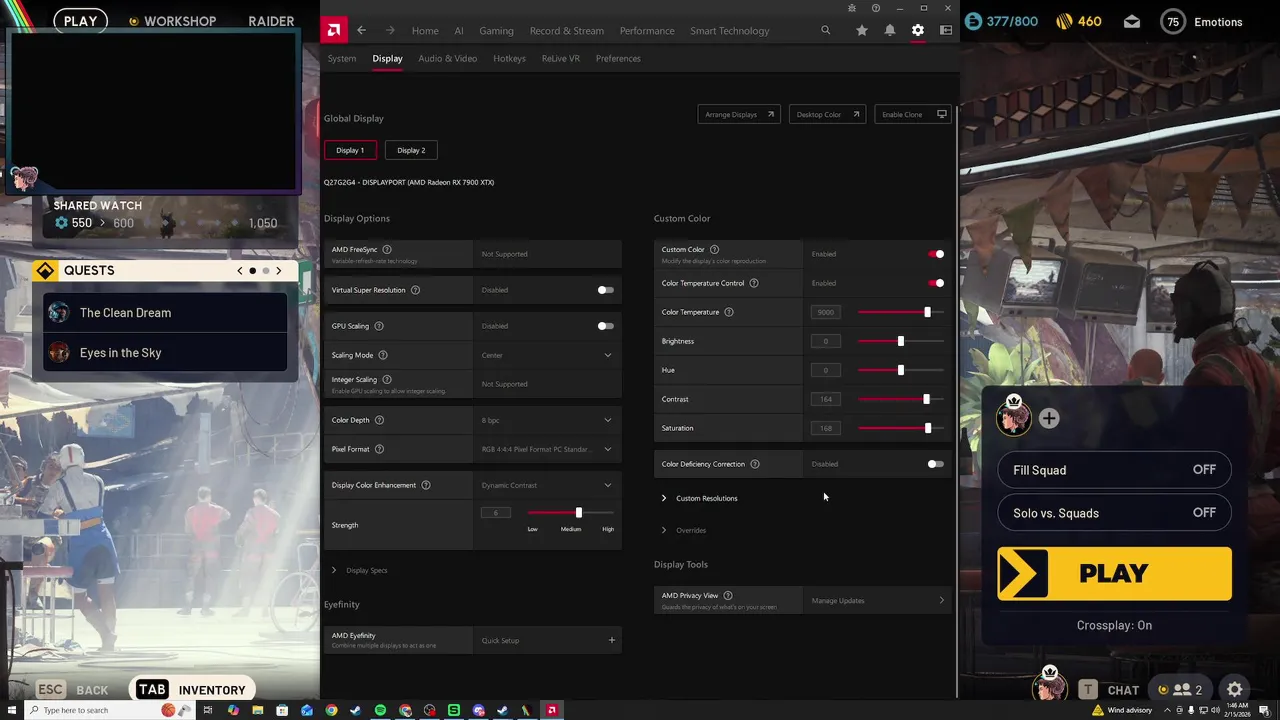This screenshot has width=1280, height=720.
Task: Click the Arrange Displays button
Action: 739,114
